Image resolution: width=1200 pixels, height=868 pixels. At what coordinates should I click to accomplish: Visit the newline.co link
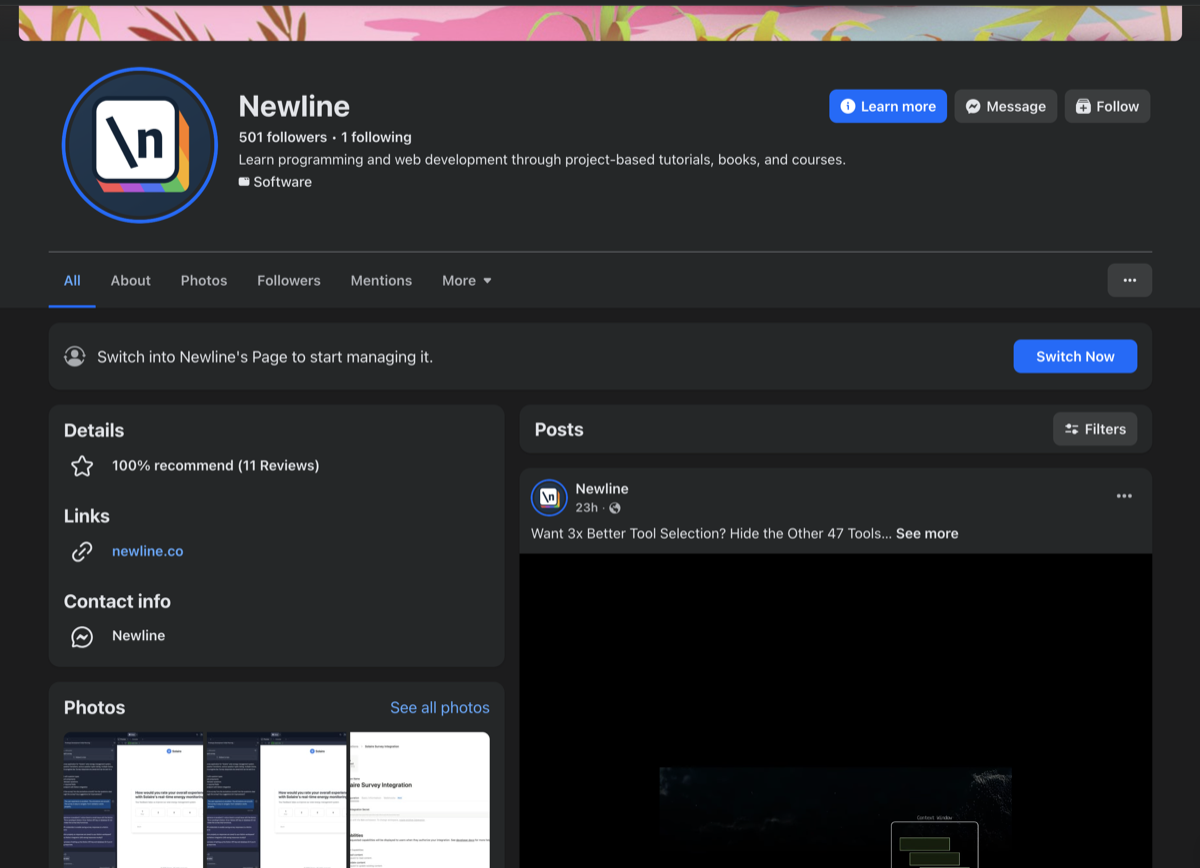coord(147,551)
